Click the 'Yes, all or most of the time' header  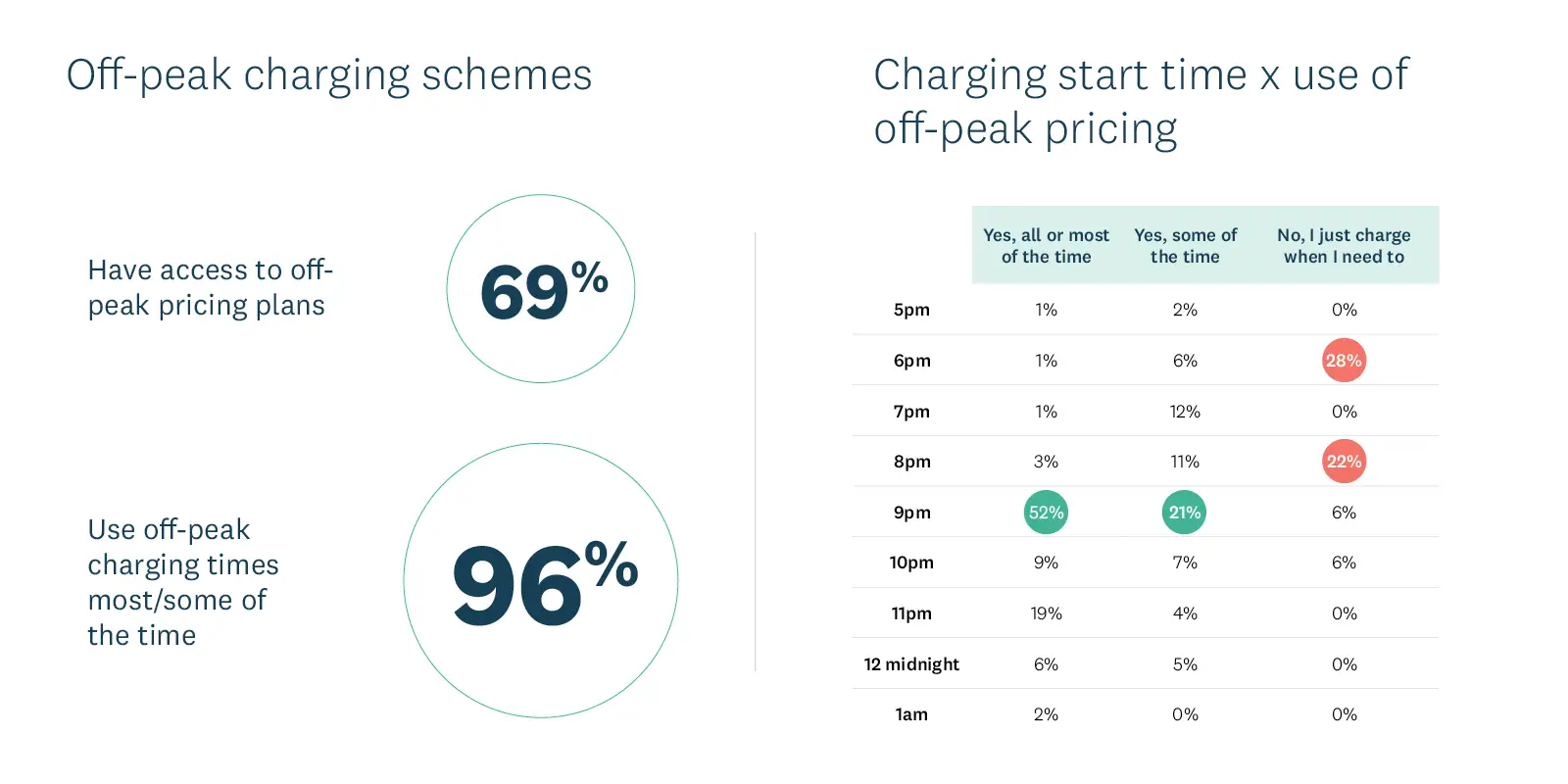(1046, 246)
